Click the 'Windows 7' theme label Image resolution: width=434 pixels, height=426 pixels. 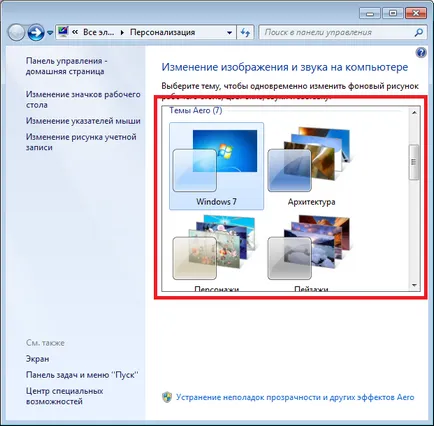[x=216, y=202]
